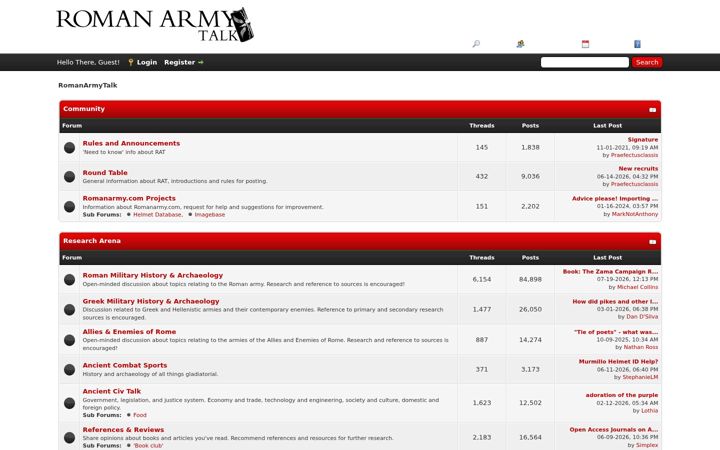Click status icon for Romanarmy.com Projects

click(69, 206)
